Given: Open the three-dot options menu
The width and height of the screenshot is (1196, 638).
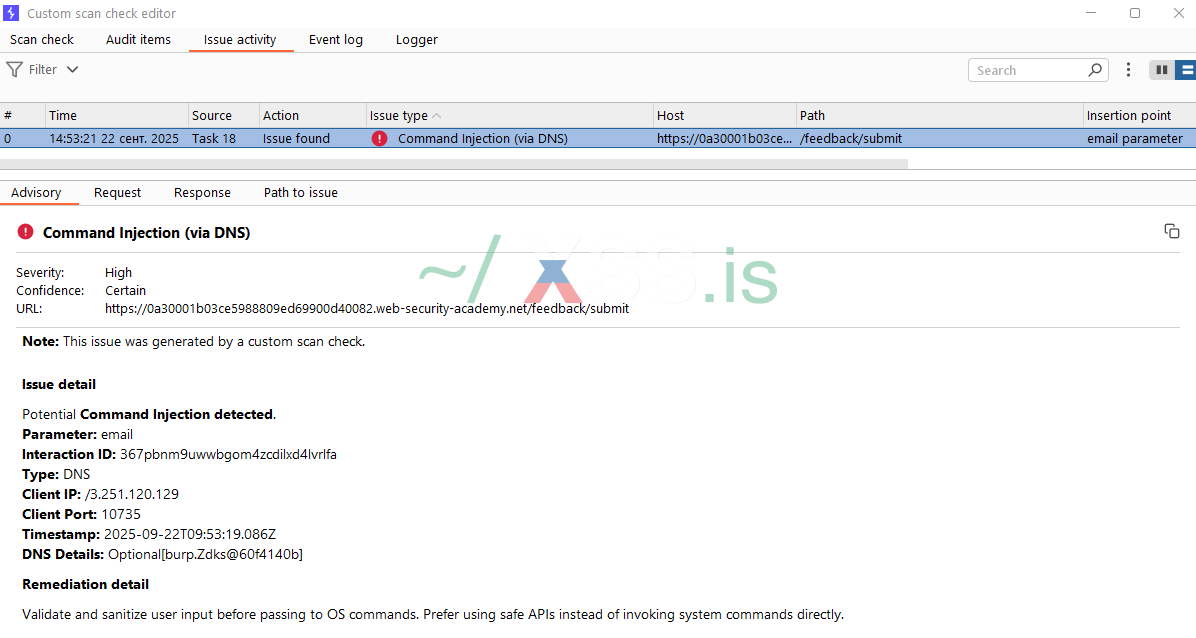Looking at the screenshot, I should coord(1128,69).
